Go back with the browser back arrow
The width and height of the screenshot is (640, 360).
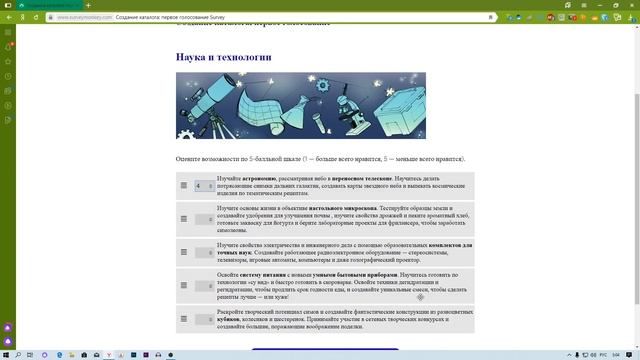coord(9,18)
